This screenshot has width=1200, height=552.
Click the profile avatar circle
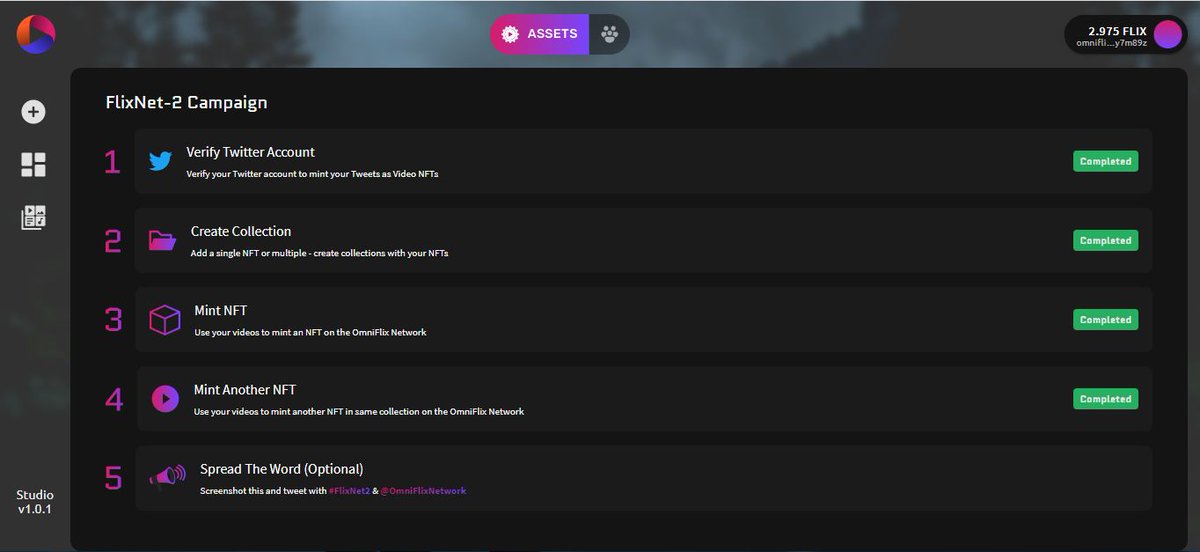coord(1167,35)
